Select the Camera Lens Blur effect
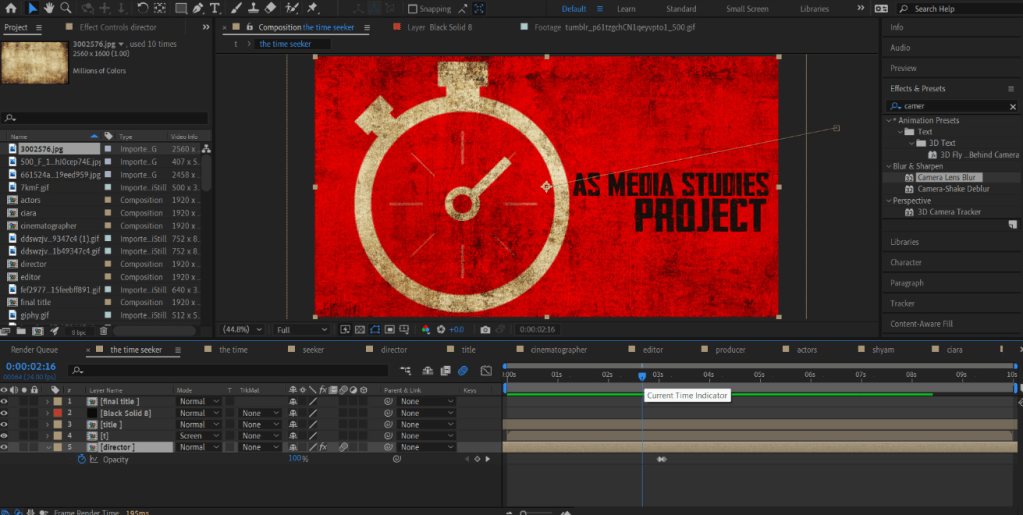Viewport: 1023px width, 515px height. pyautogui.click(x=948, y=177)
